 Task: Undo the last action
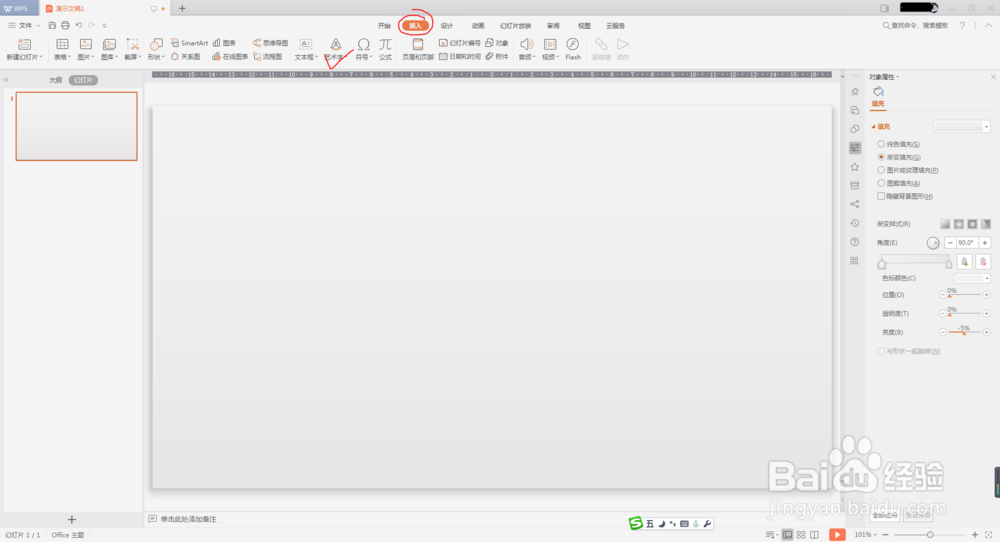[78, 26]
